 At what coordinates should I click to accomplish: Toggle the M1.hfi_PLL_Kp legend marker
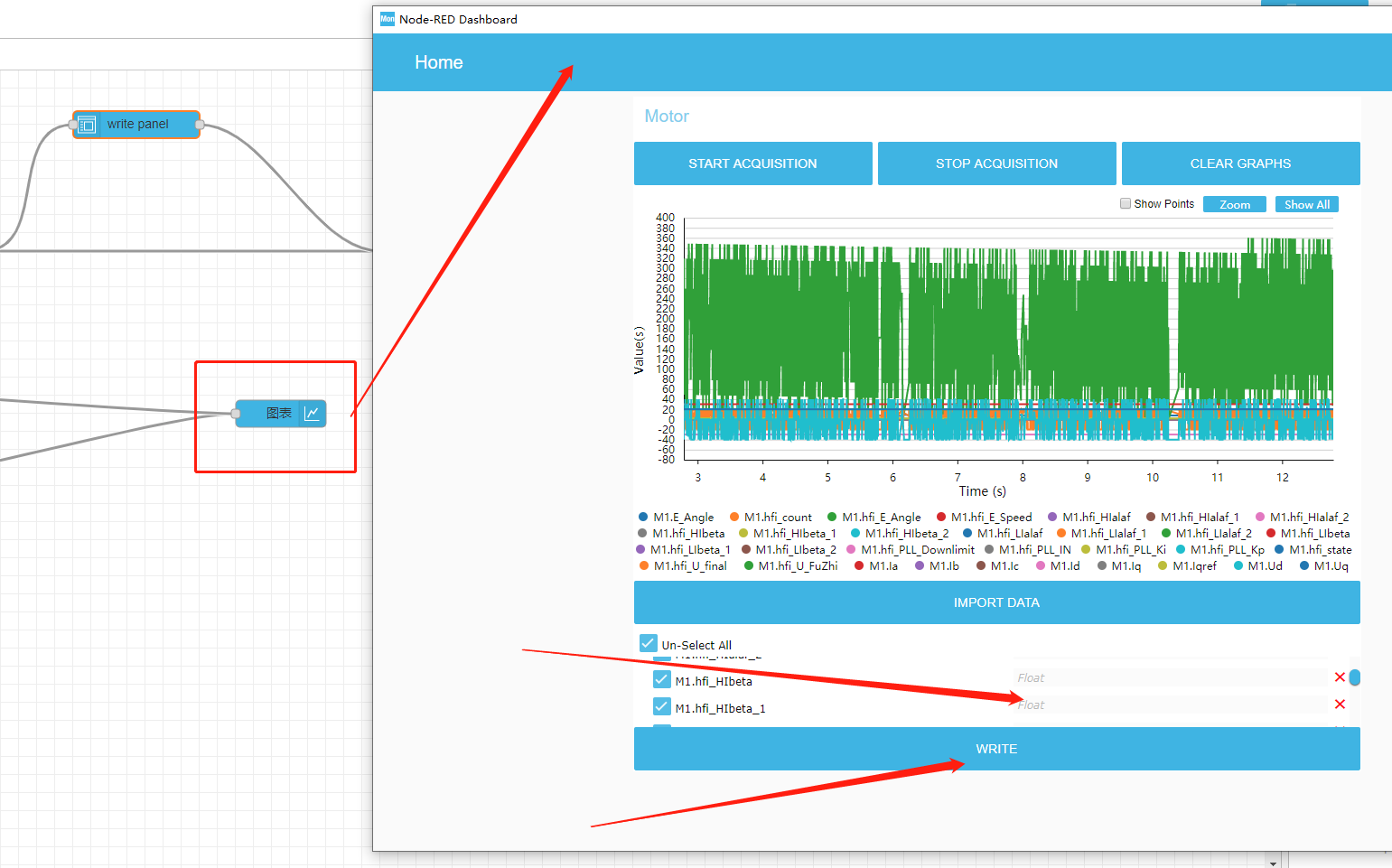1182,549
